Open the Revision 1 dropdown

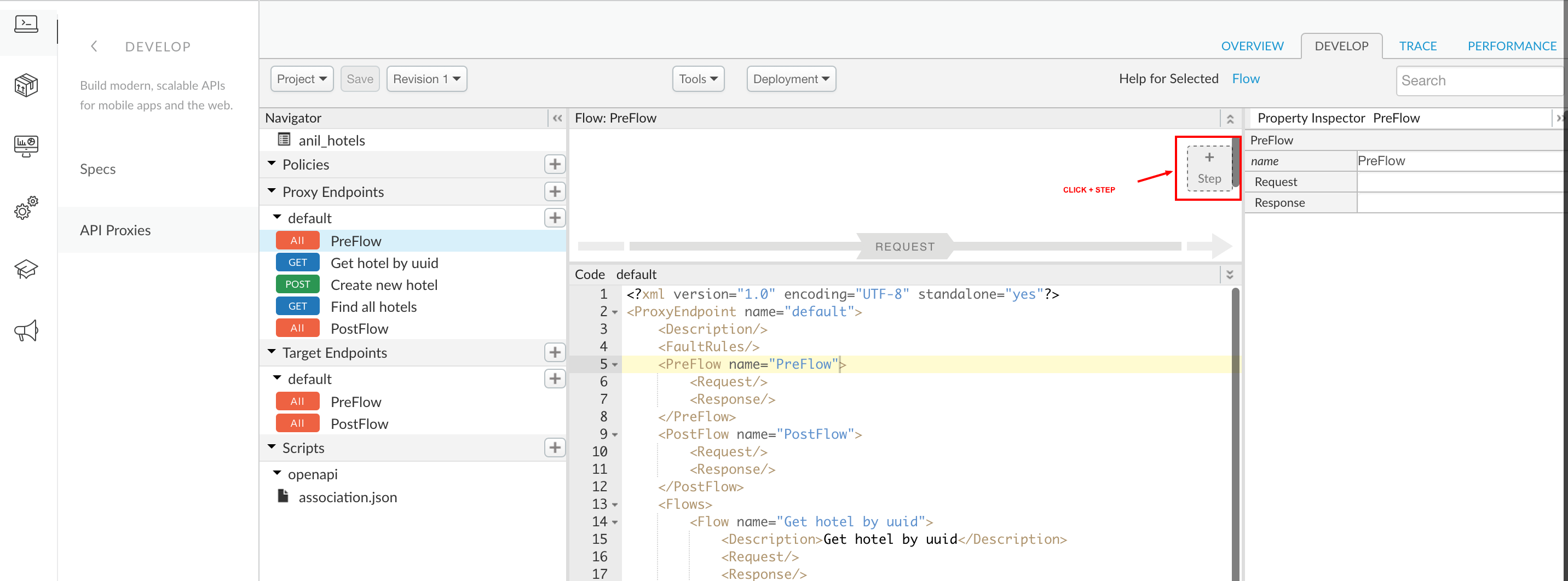tap(426, 79)
